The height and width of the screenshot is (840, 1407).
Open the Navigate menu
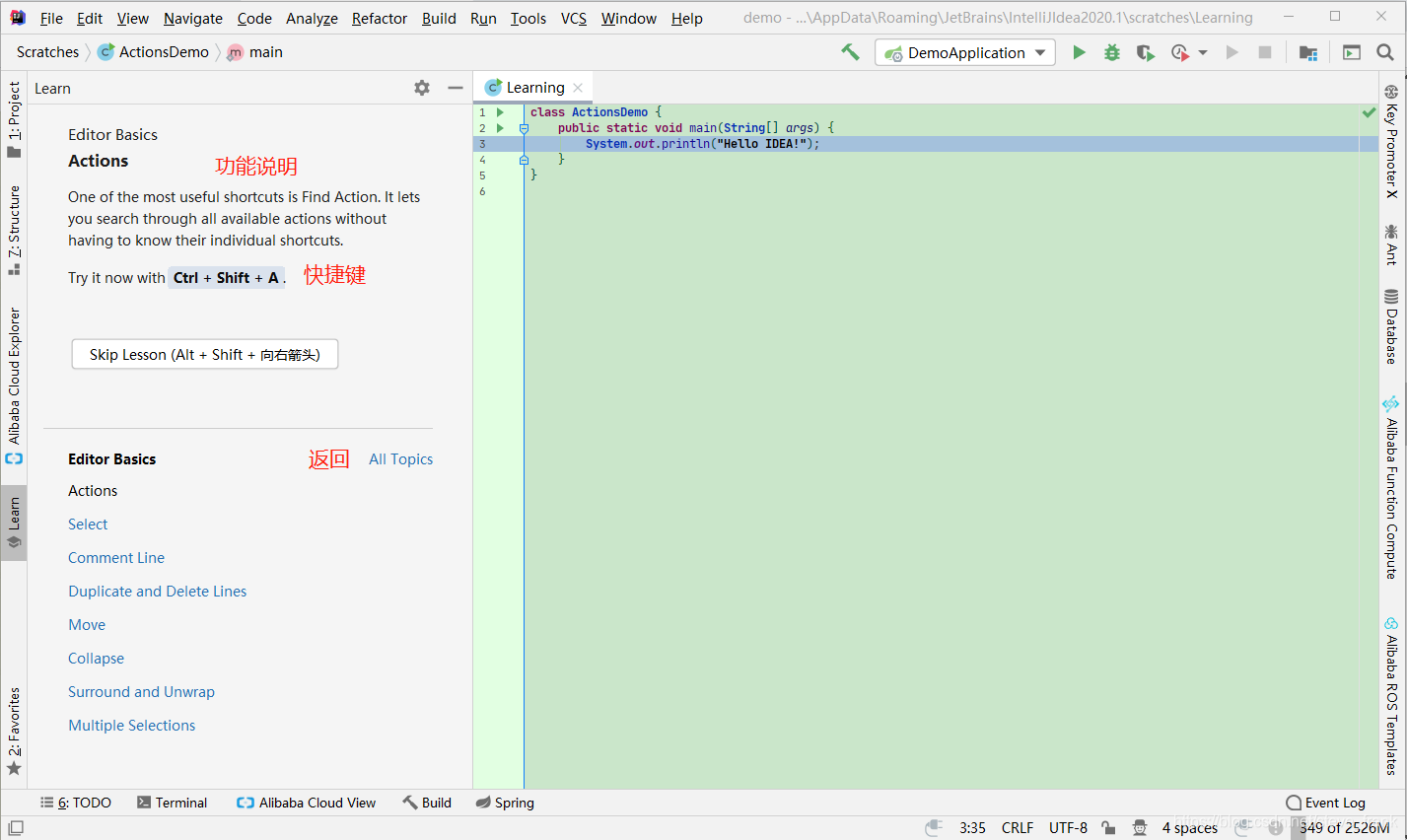(x=193, y=18)
